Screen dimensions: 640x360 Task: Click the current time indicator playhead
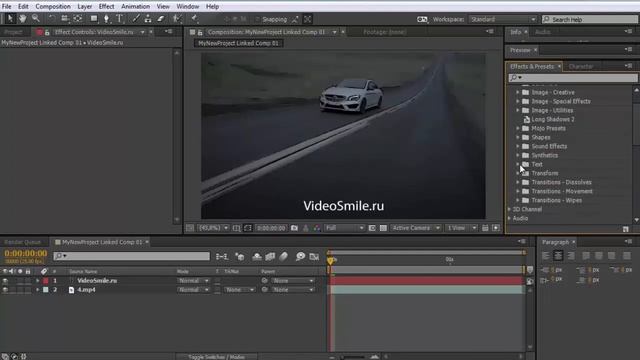[x=330, y=260]
